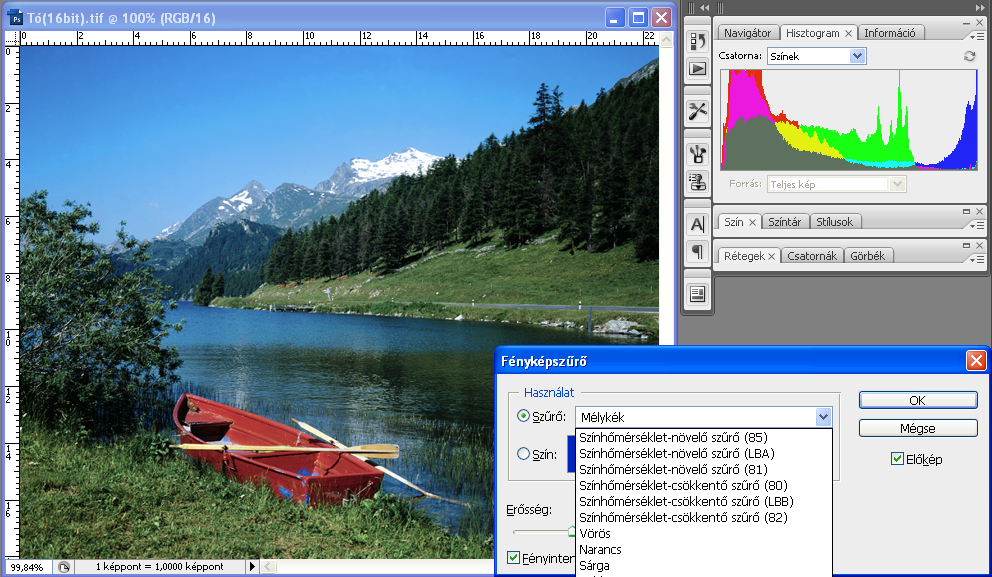Open the Tool Presets panel icon

[x=698, y=111]
